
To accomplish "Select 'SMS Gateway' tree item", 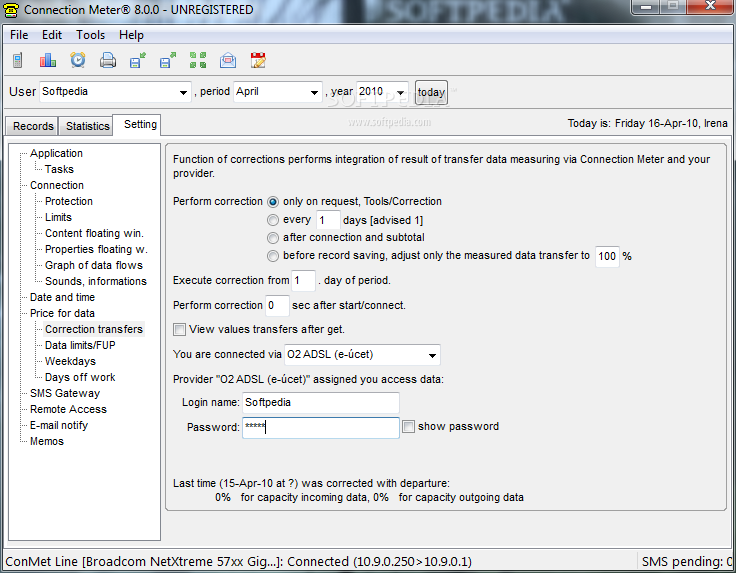I will point(65,393).
